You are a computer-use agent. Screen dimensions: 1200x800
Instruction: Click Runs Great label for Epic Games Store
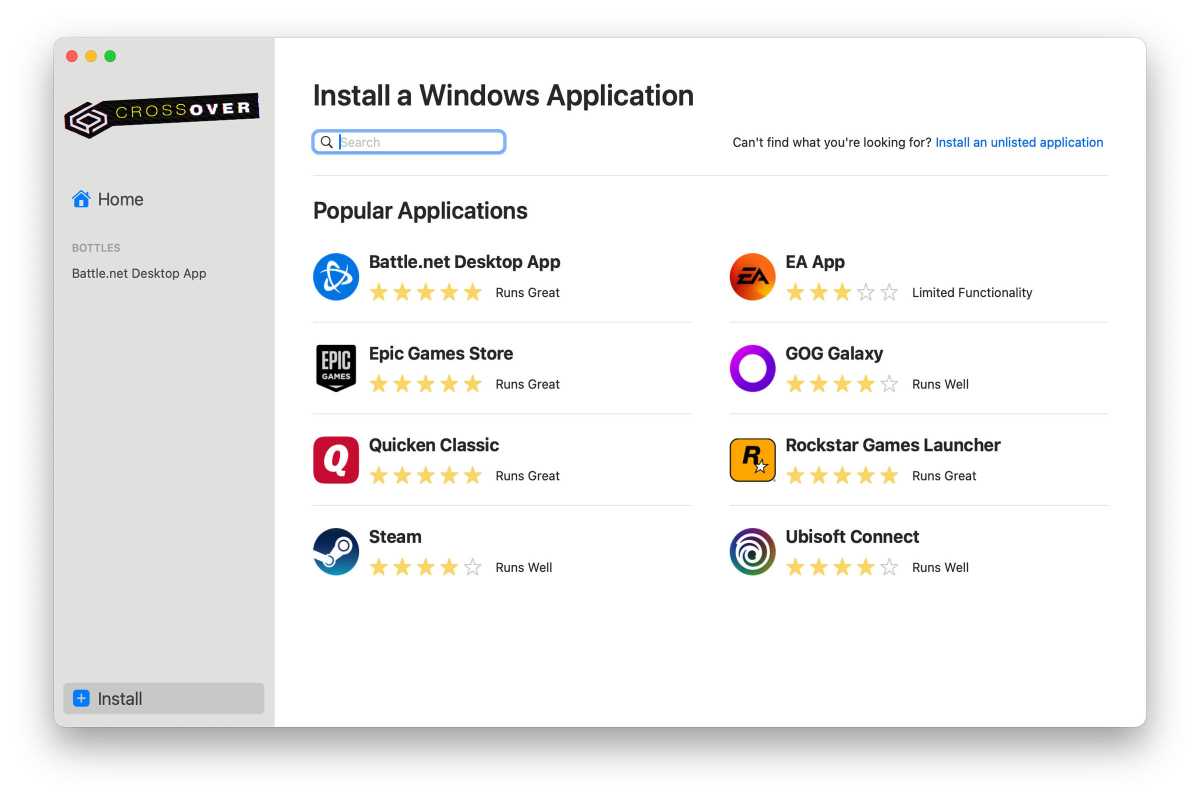point(528,384)
